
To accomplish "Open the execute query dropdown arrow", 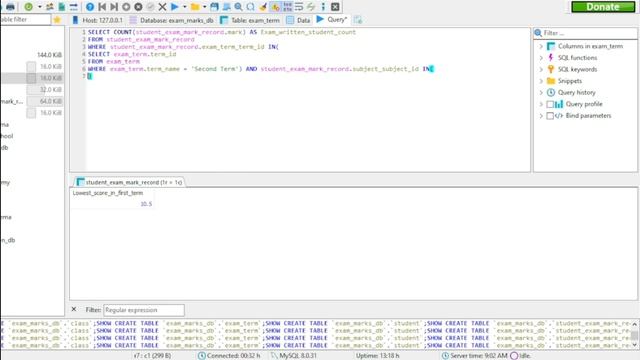I will pos(184,7).
